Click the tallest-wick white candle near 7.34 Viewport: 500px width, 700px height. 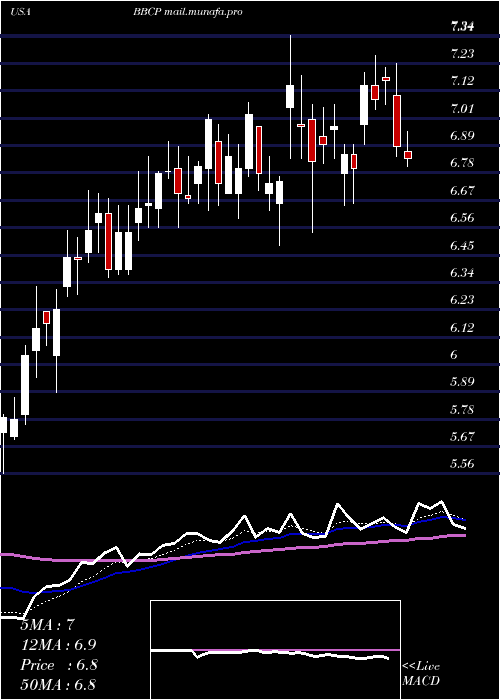290,96
